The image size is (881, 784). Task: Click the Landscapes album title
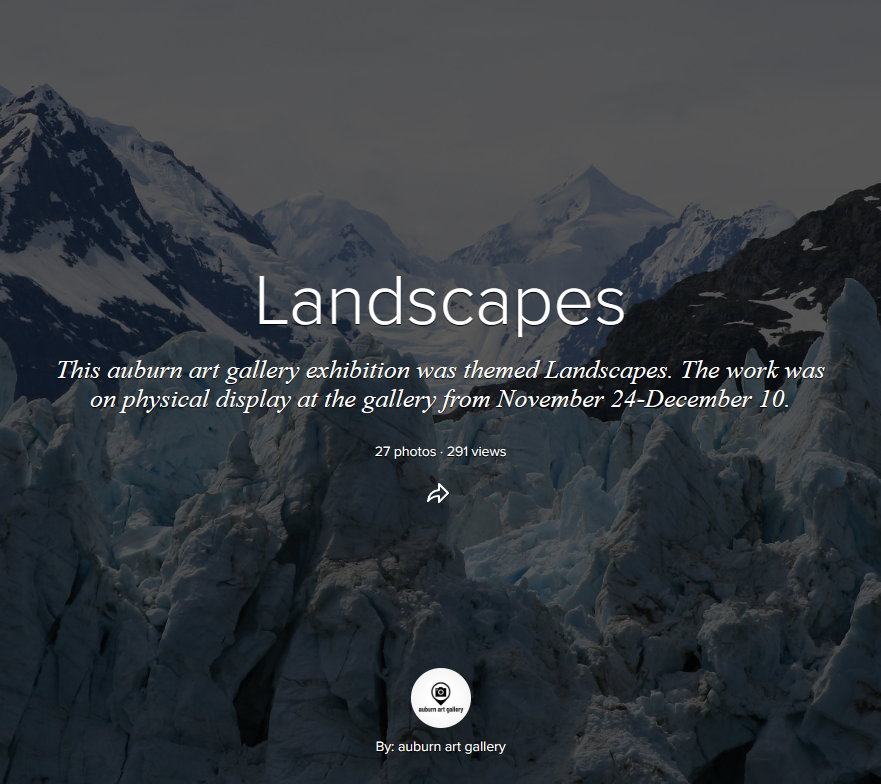click(440, 302)
